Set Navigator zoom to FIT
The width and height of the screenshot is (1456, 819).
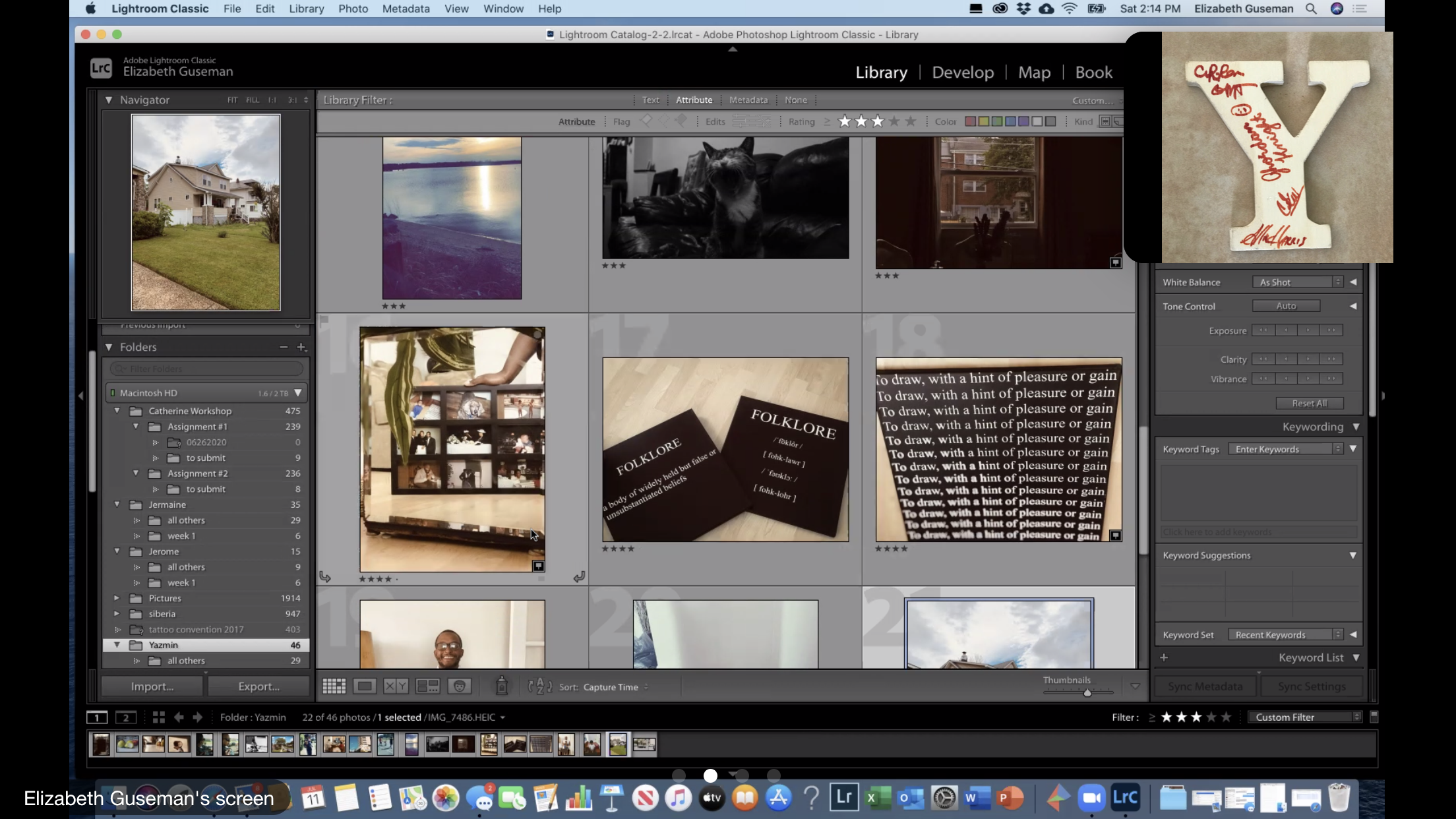click(x=232, y=100)
